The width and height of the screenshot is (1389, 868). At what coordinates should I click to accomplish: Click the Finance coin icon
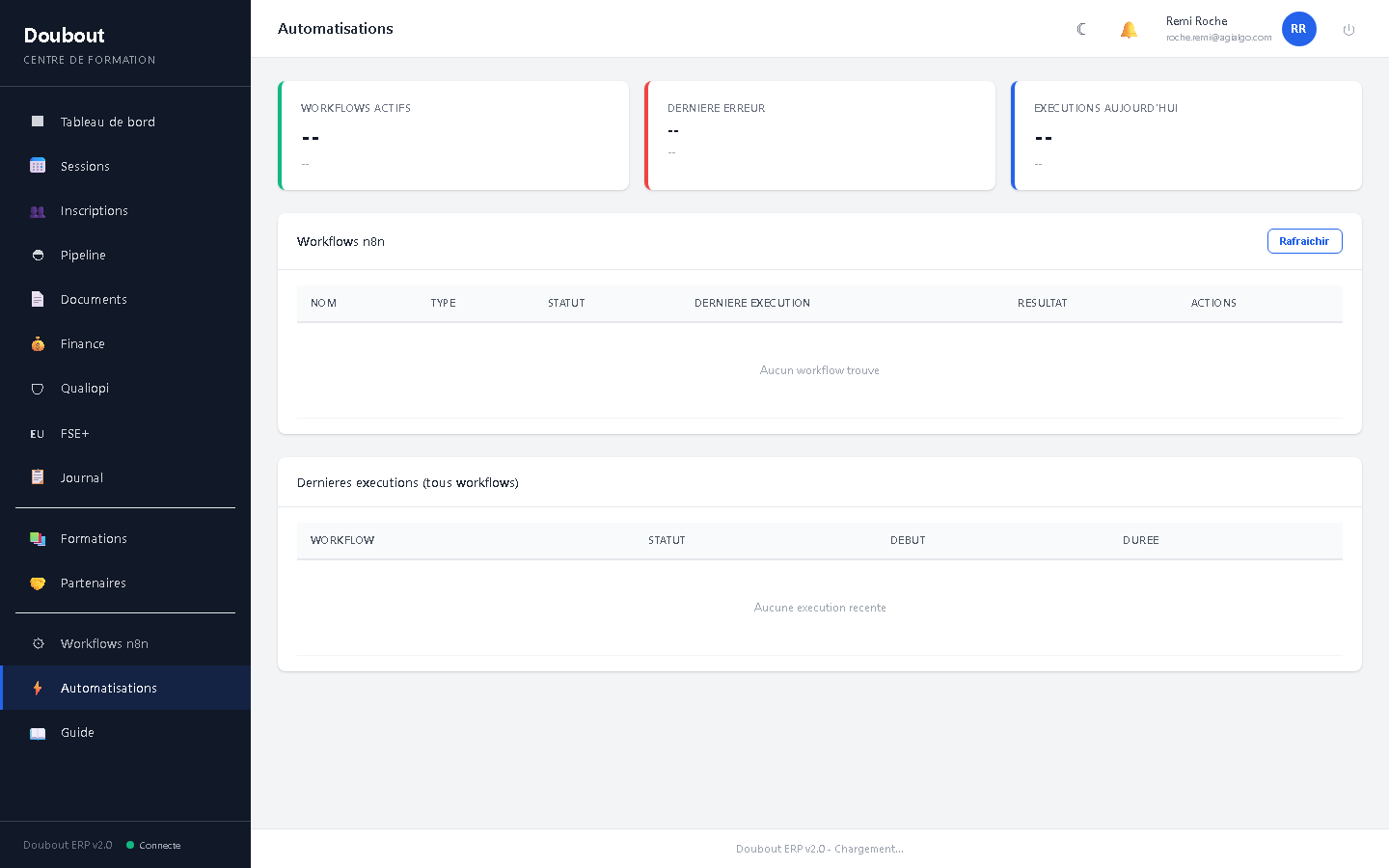(38, 344)
